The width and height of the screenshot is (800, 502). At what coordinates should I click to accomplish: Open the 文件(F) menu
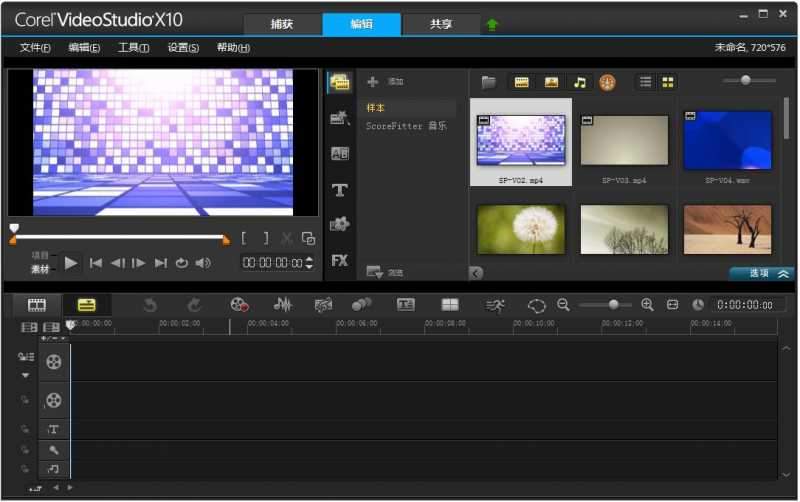[x=35, y=48]
